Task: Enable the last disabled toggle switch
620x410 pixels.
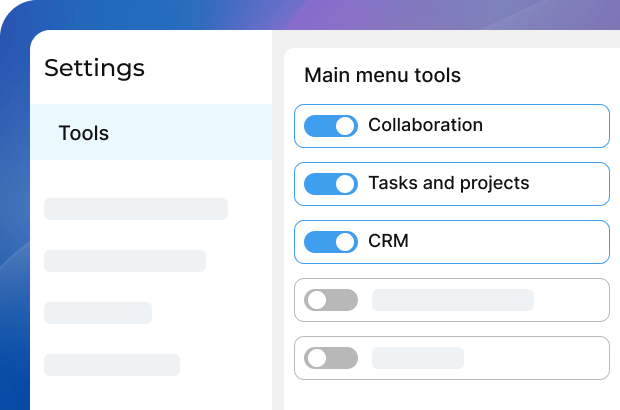Action: pos(330,358)
